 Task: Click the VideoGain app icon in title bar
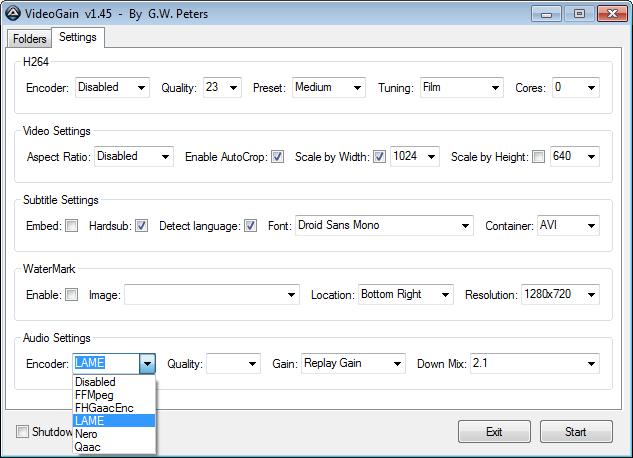[13, 14]
